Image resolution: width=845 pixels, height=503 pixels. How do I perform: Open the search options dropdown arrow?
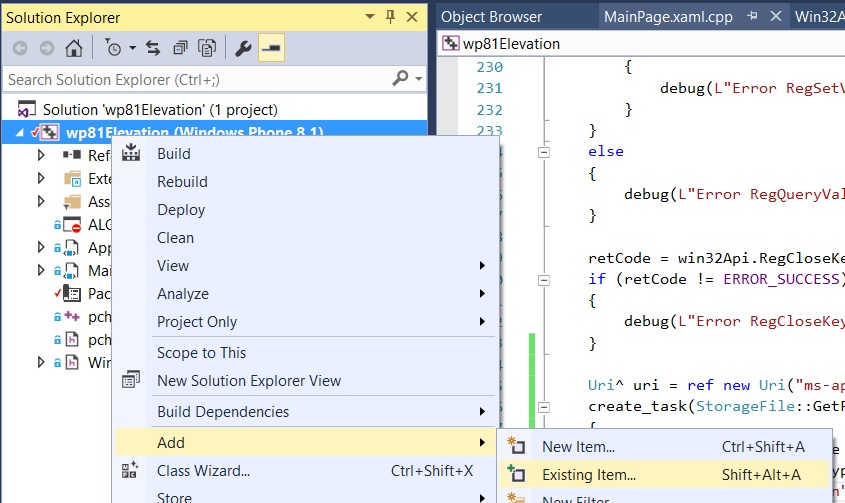[x=419, y=79]
